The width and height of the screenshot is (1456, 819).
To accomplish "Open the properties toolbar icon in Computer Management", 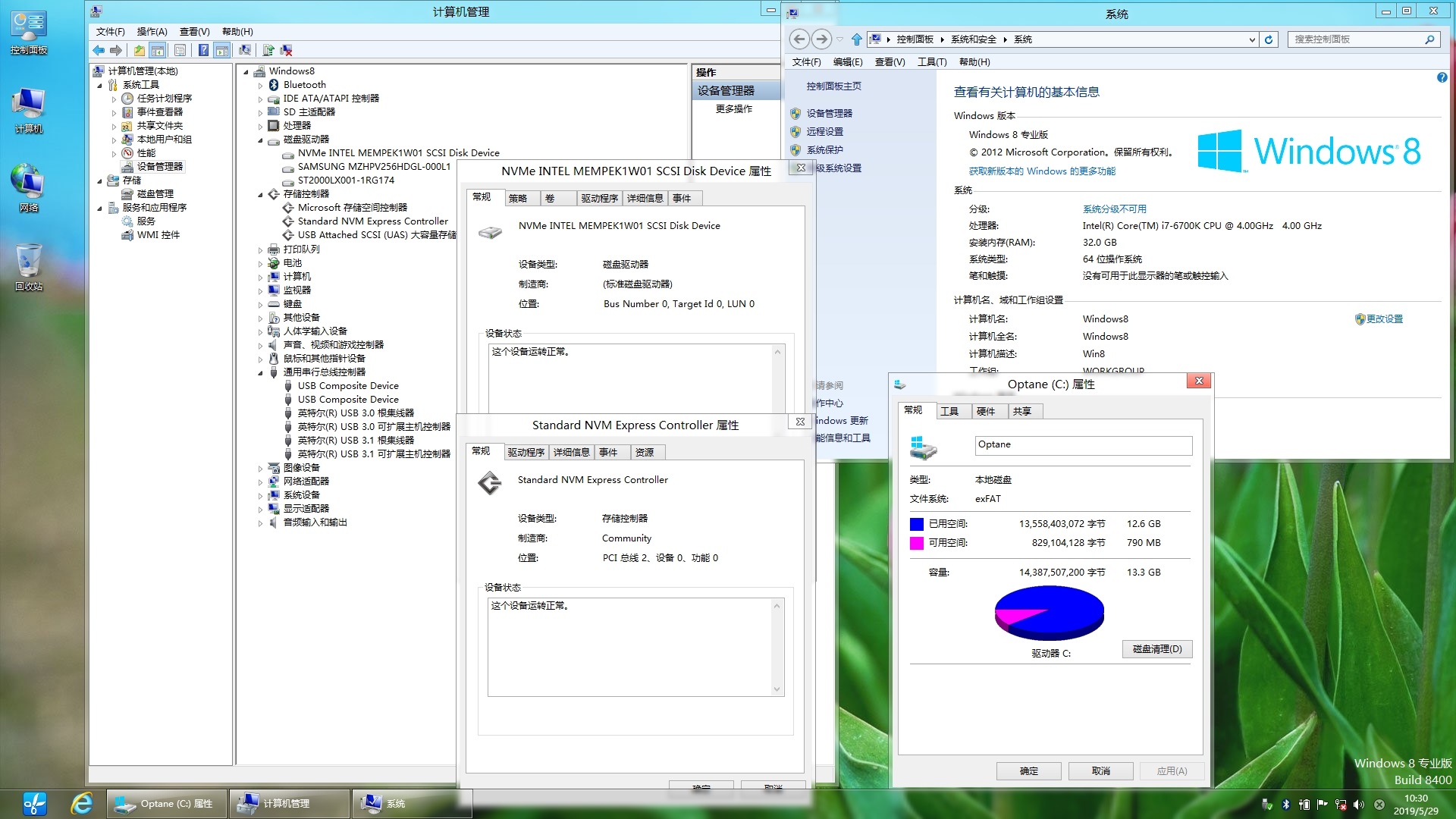I will coord(180,50).
